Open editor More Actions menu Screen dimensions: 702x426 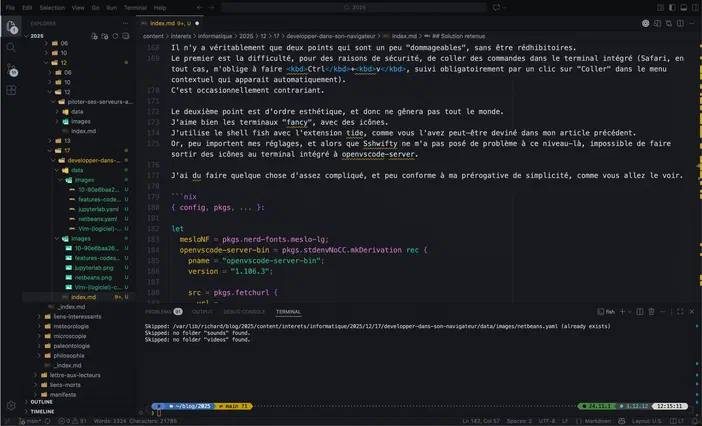tap(692, 23)
